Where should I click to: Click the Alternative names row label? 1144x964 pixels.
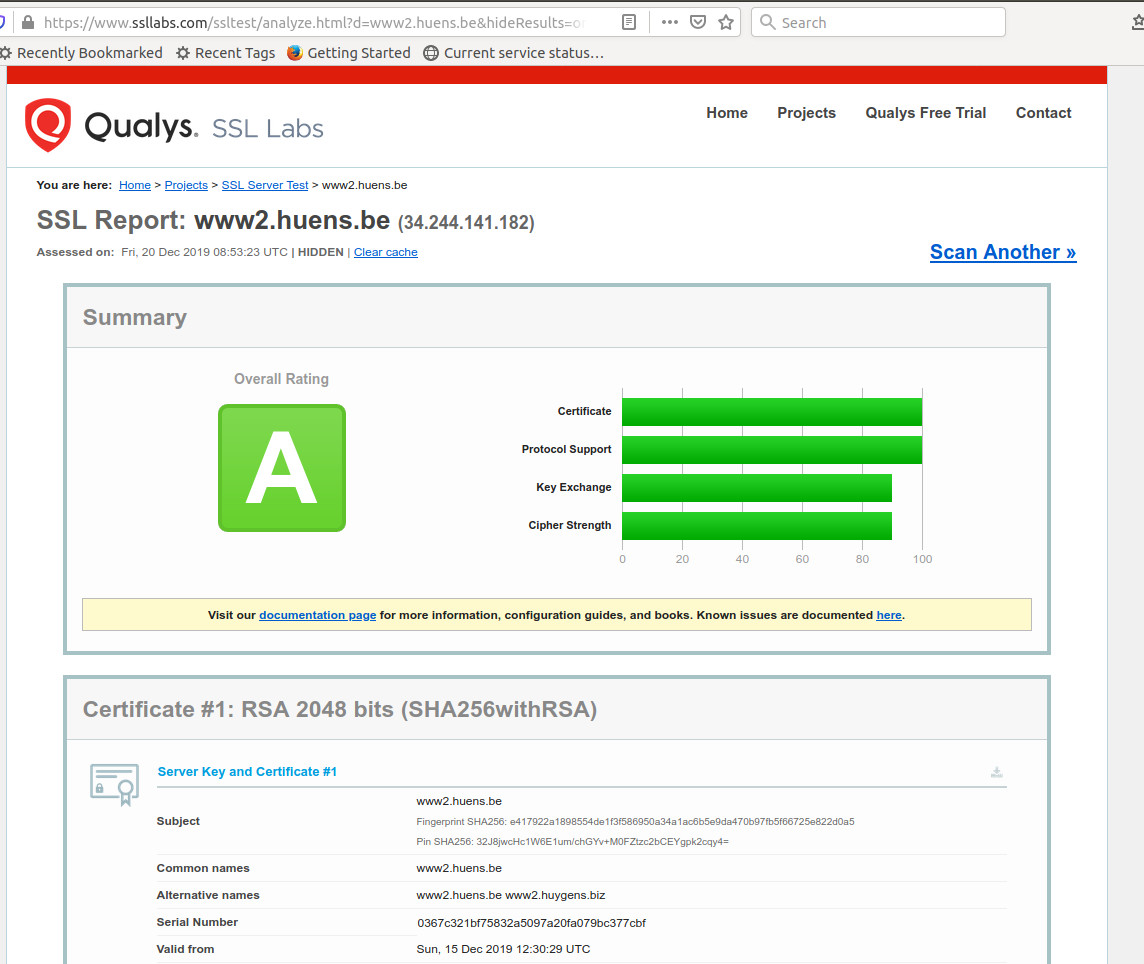click(208, 895)
